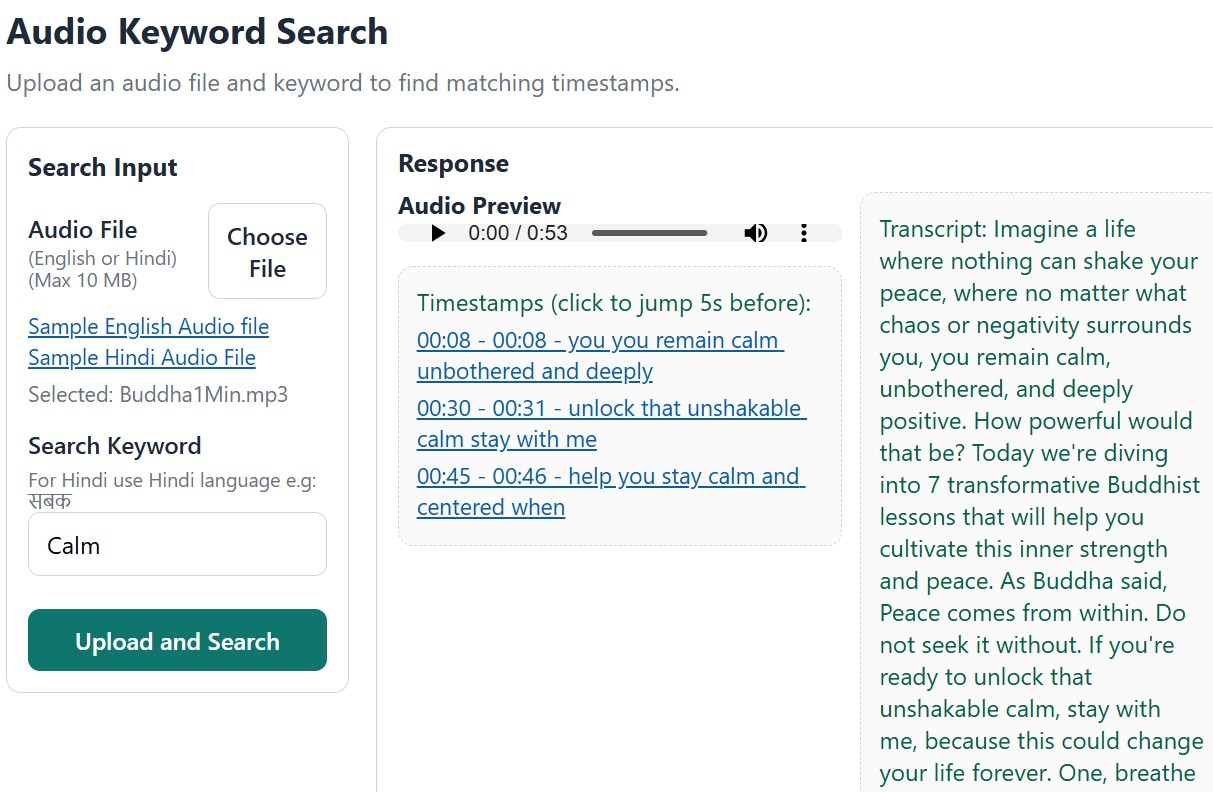Click the audio seek progress bar
Image resolution: width=1213 pixels, height=792 pixels.
(x=649, y=232)
